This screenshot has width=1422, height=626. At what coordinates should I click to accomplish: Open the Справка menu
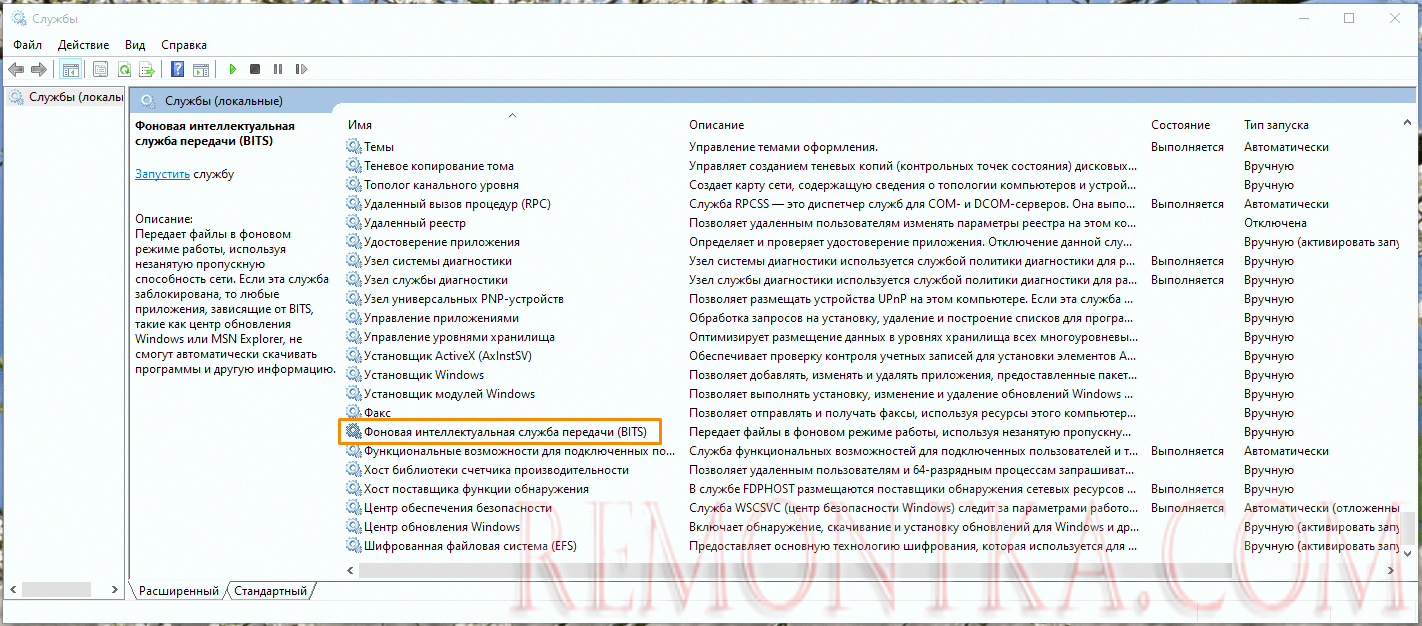pyautogui.click(x=184, y=45)
